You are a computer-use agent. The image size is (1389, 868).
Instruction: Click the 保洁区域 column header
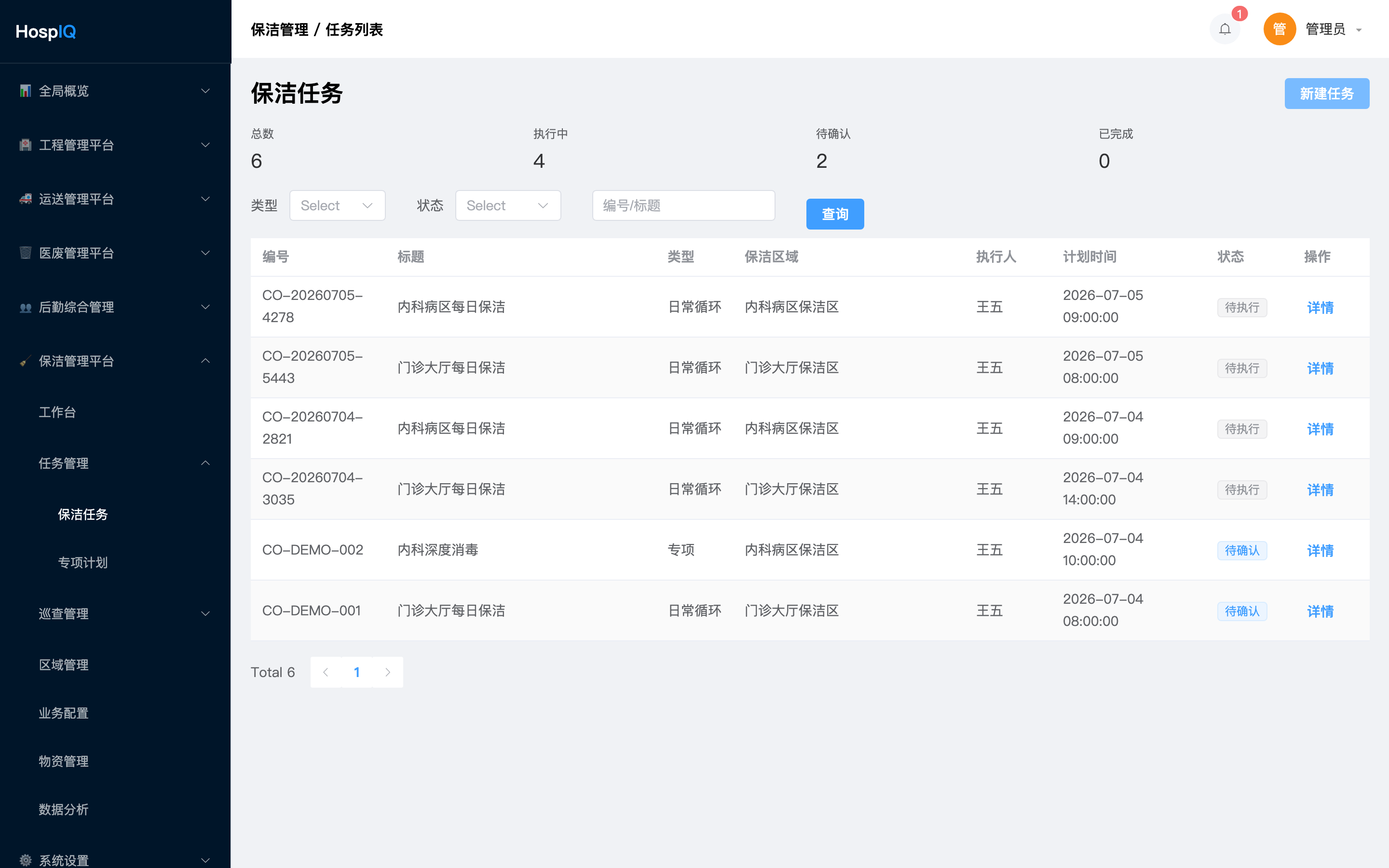click(x=771, y=257)
